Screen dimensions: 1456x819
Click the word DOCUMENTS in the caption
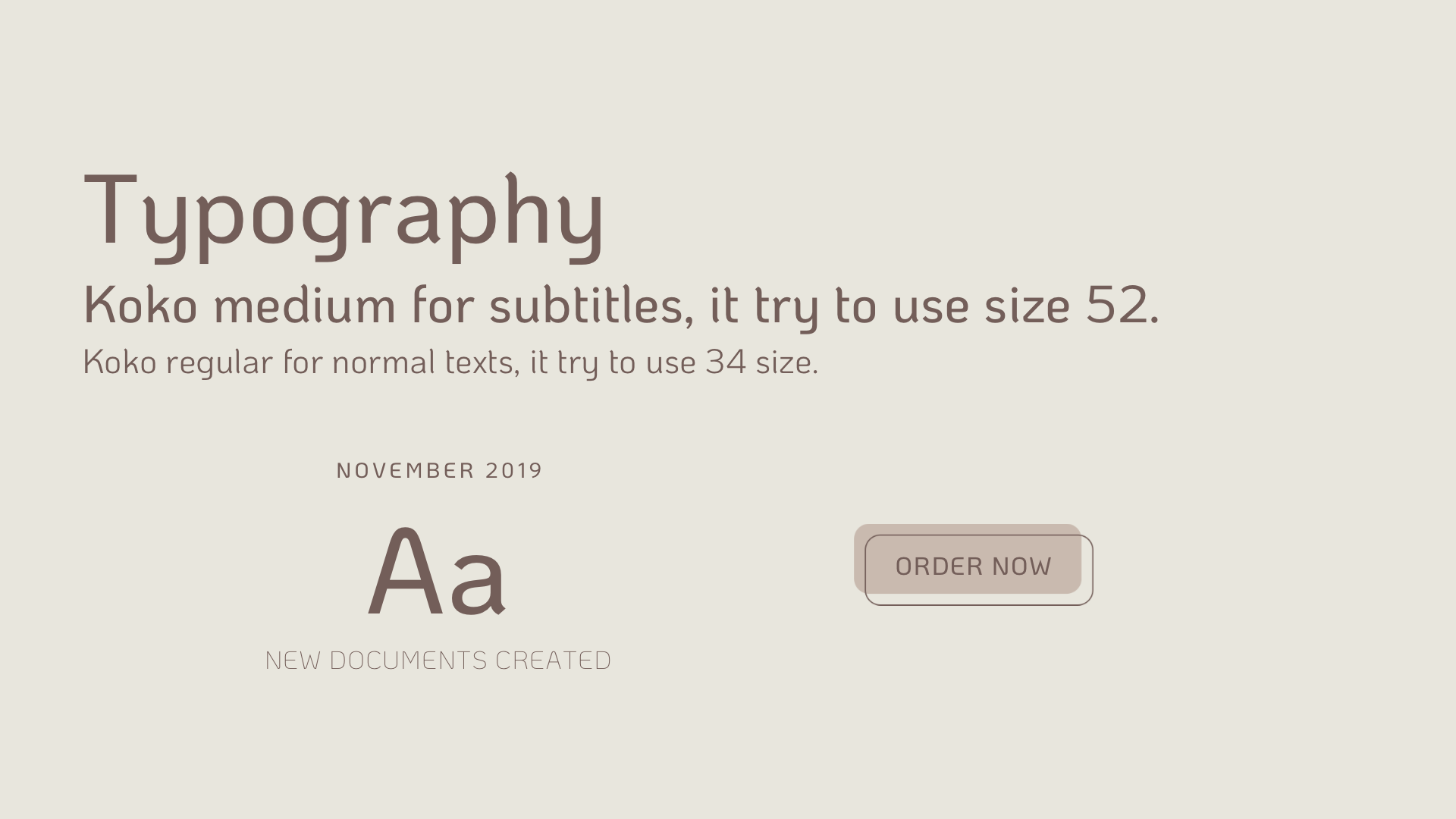click(x=408, y=661)
